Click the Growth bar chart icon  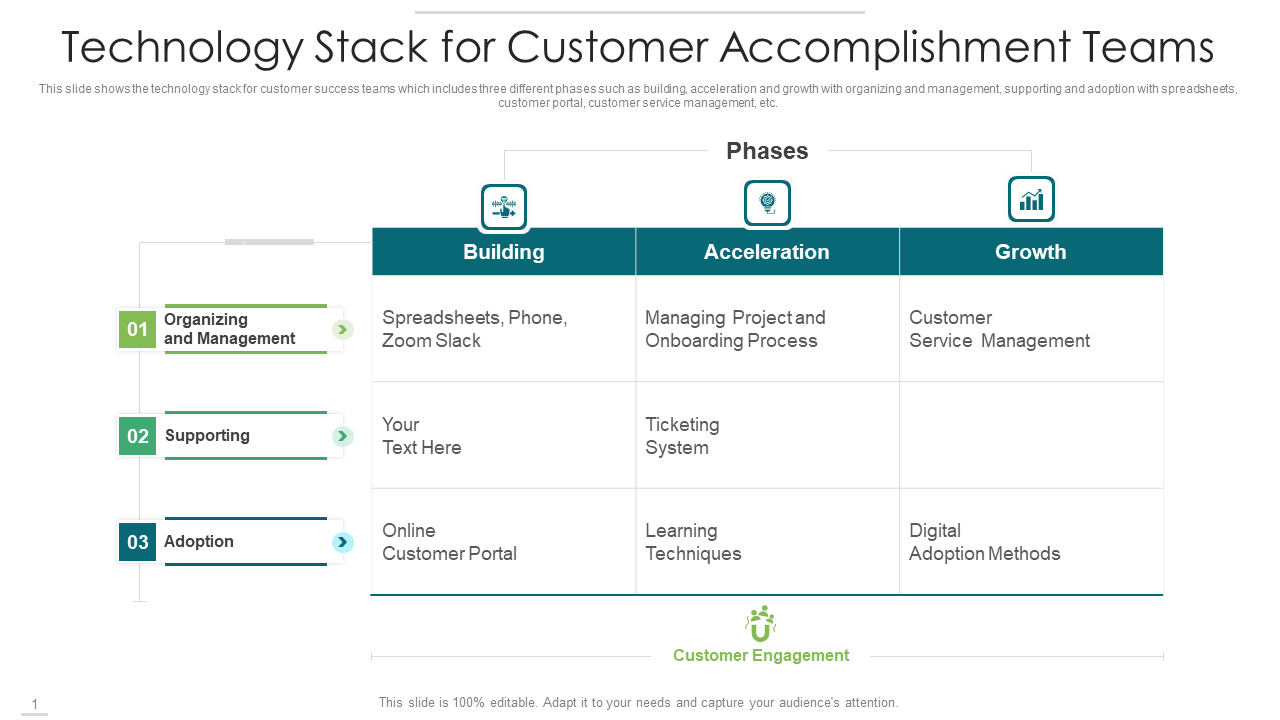pyautogui.click(x=1031, y=199)
